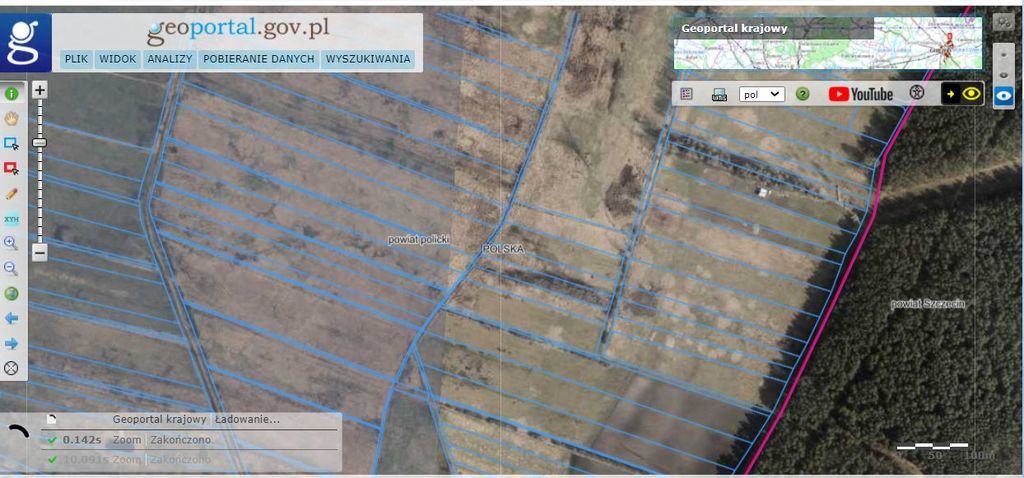
Task: Open the XYH coordinates tool
Action: (x=12, y=218)
